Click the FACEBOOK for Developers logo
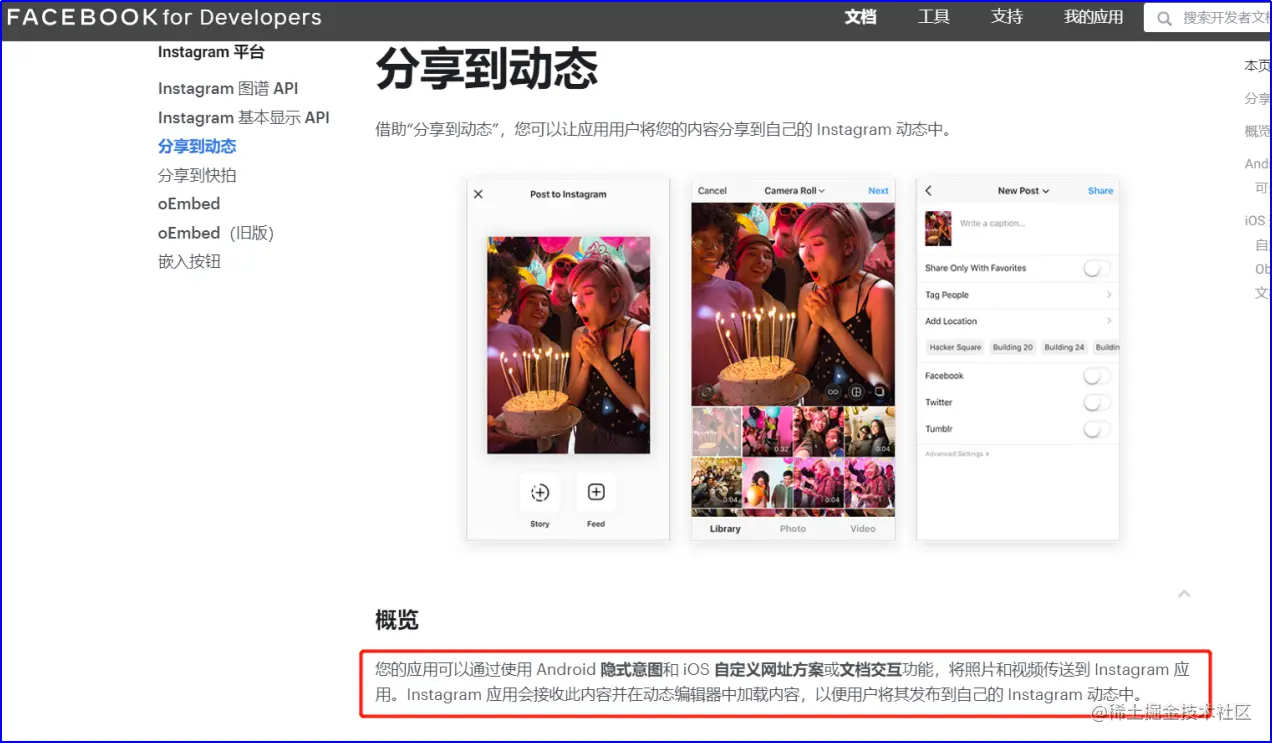 pyautogui.click(x=165, y=17)
